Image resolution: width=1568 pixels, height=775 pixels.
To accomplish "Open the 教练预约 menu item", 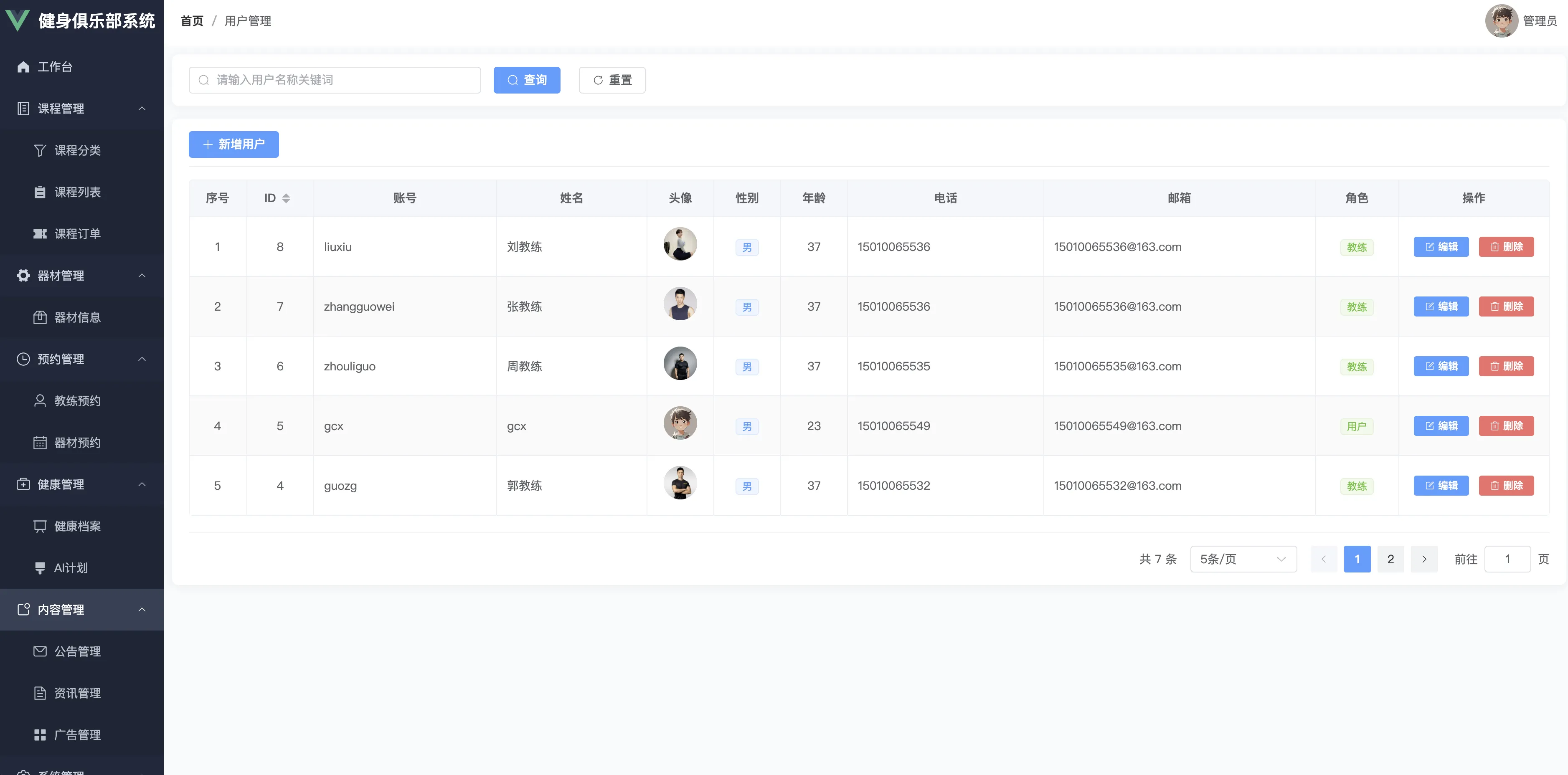I will point(77,401).
